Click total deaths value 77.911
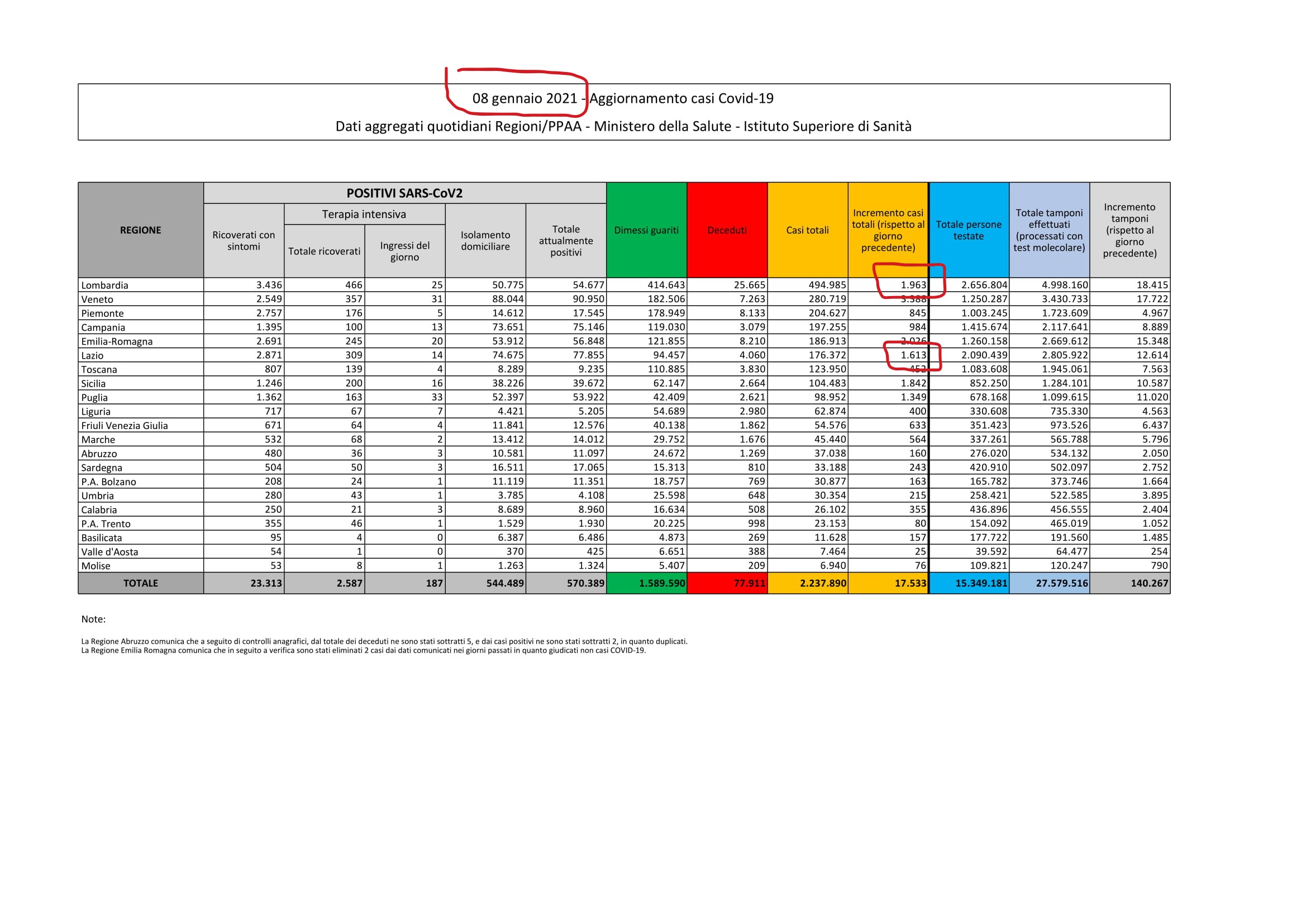This screenshot has width=1306, height=924. 749,583
